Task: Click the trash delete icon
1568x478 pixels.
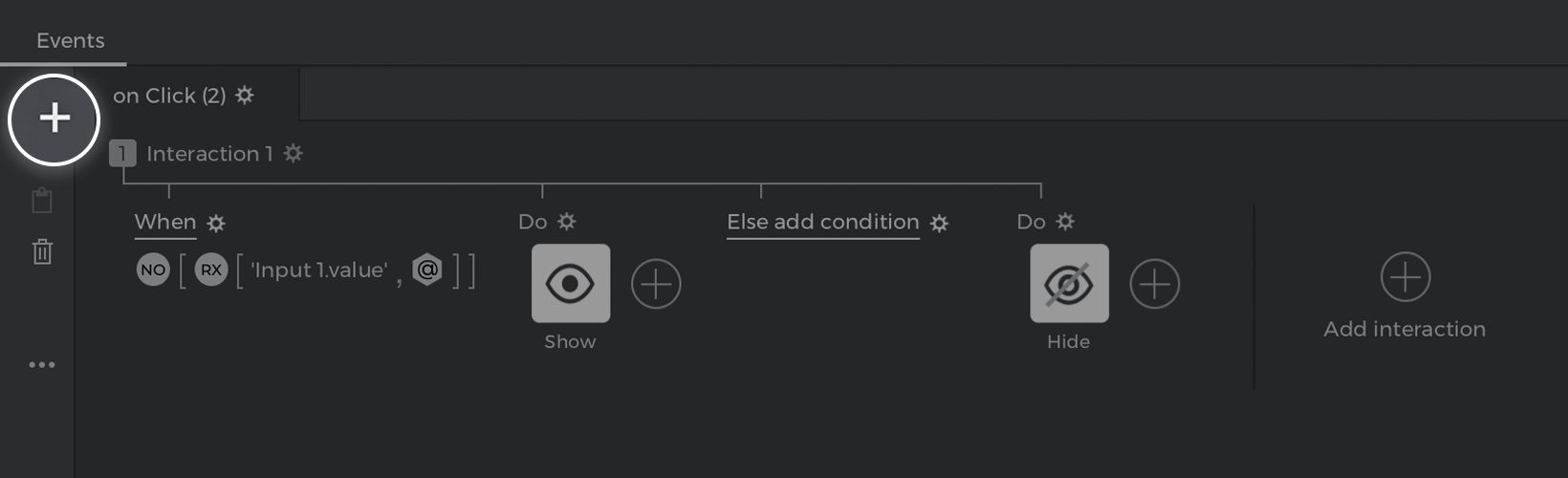Action: 42,252
